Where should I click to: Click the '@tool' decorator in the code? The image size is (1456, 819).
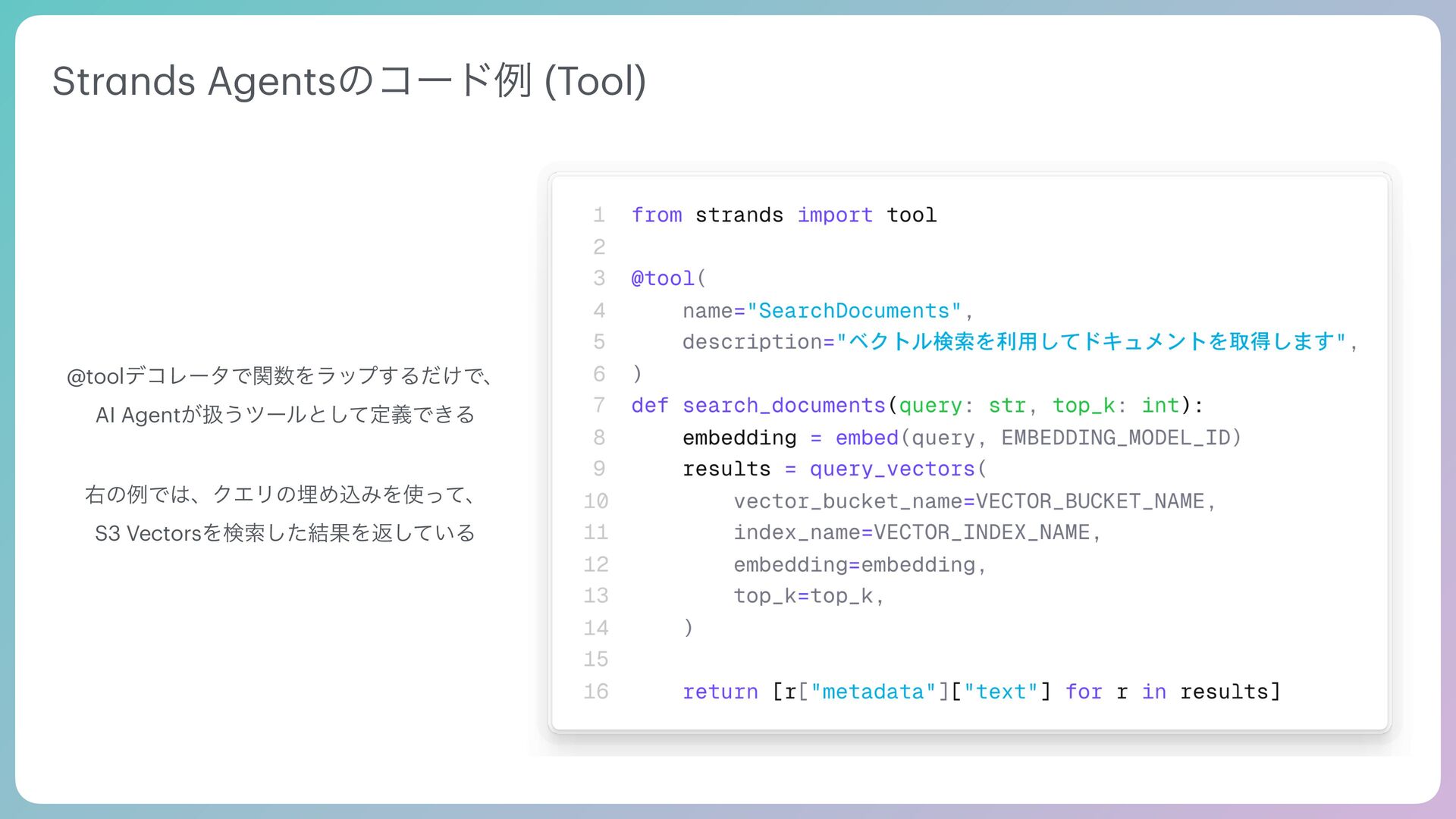tap(663, 278)
